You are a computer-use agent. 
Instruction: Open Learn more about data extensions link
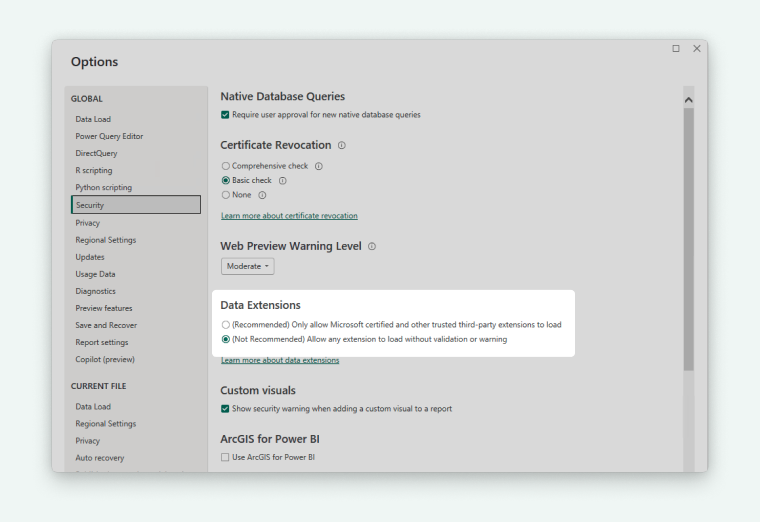click(x=280, y=360)
